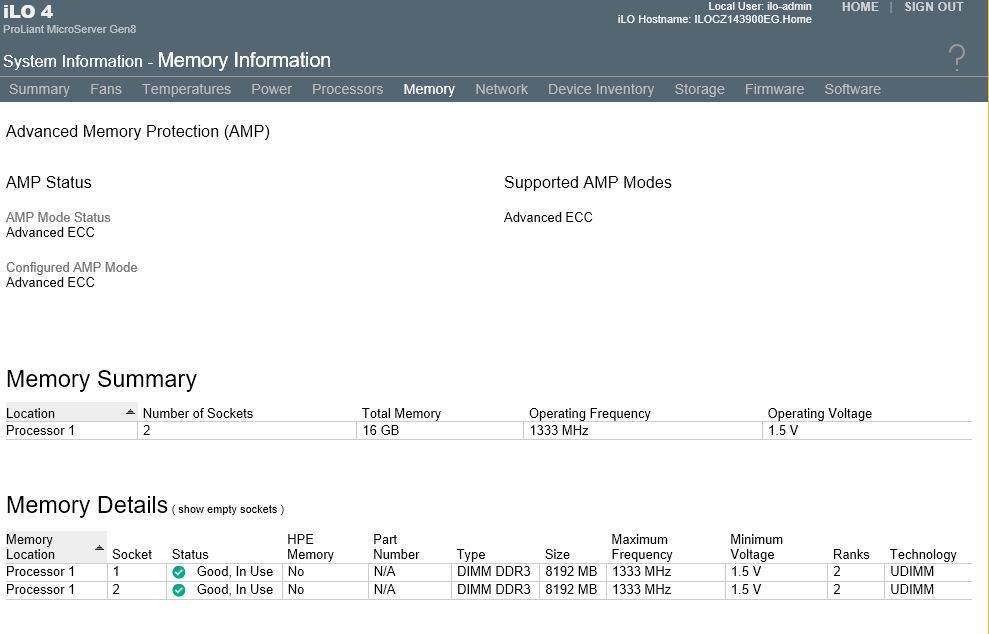
Task: Click the show empty sockets link
Action: [x=228, y=509]
